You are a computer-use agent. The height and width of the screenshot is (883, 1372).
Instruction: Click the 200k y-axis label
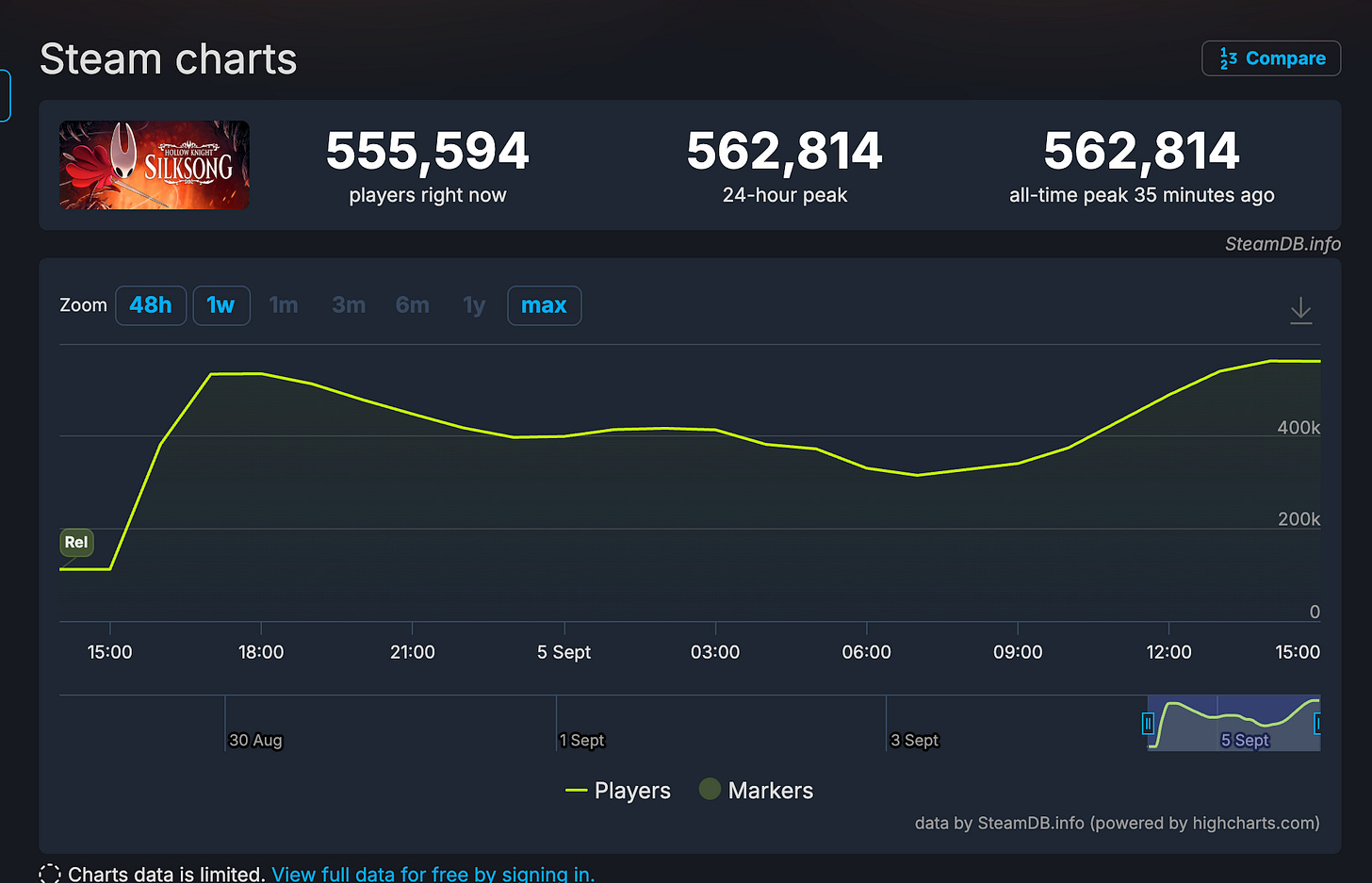pyautogui.click(x=1298, y=519)
